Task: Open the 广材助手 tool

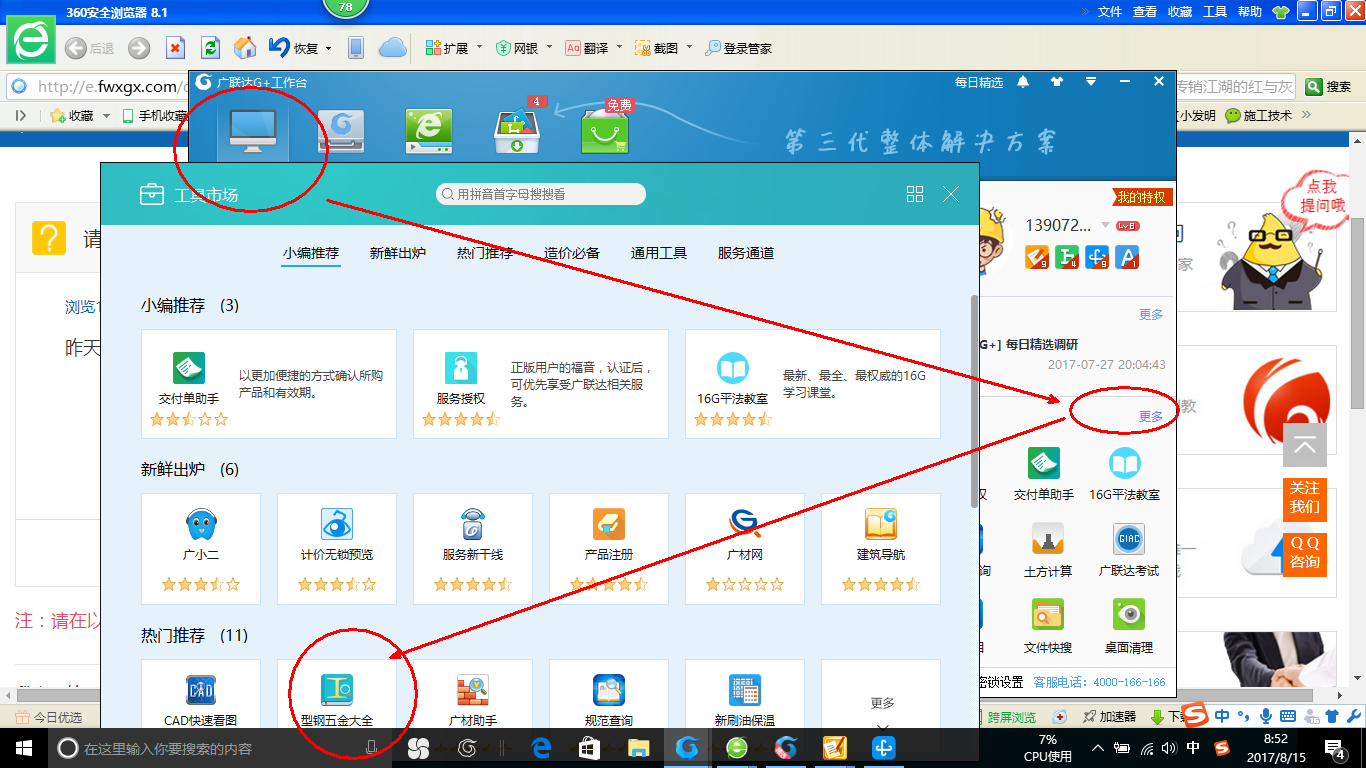Action: tap(473, 694)
